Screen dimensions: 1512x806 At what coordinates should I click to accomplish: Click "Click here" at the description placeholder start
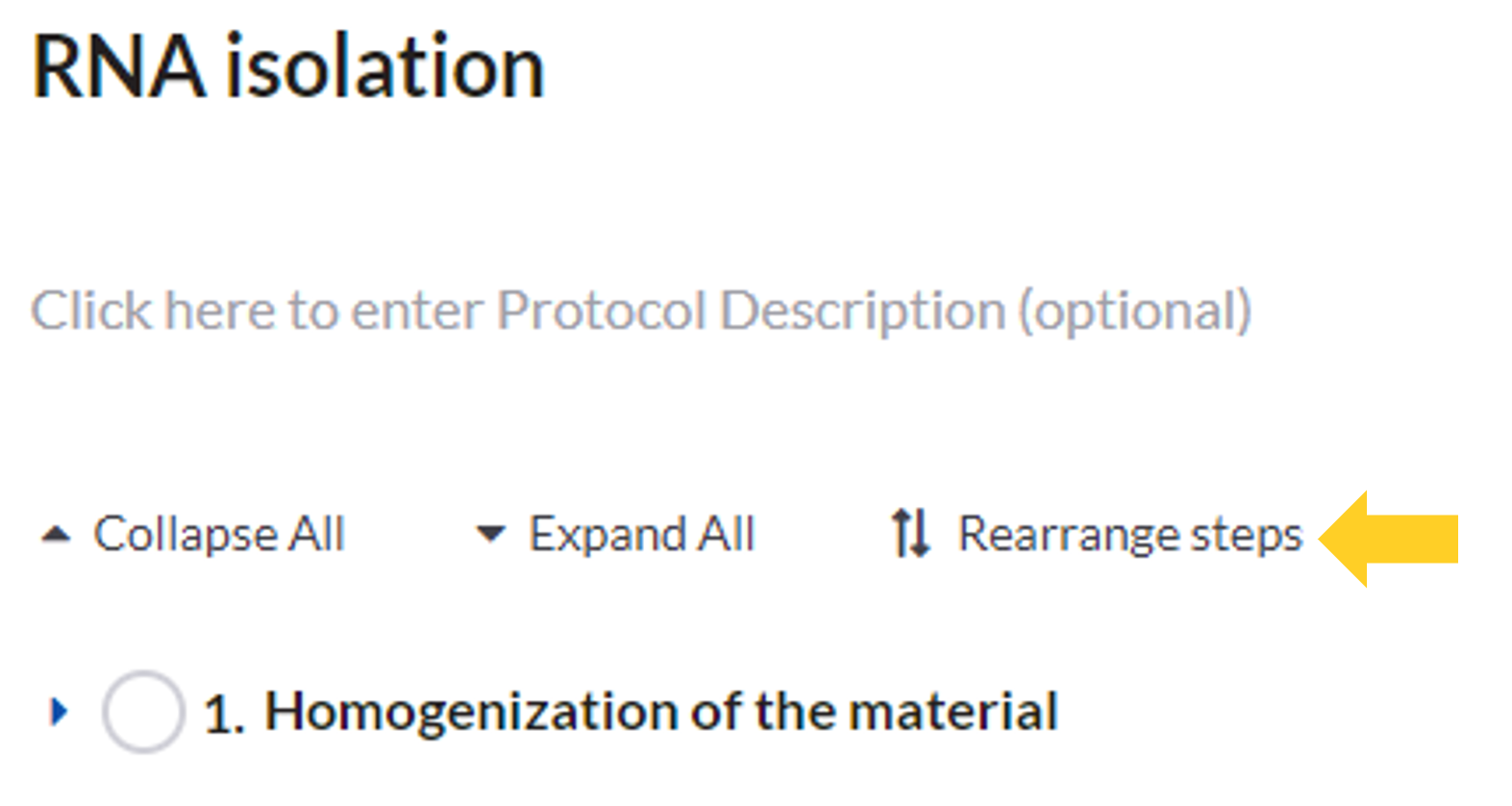(154, 311)
